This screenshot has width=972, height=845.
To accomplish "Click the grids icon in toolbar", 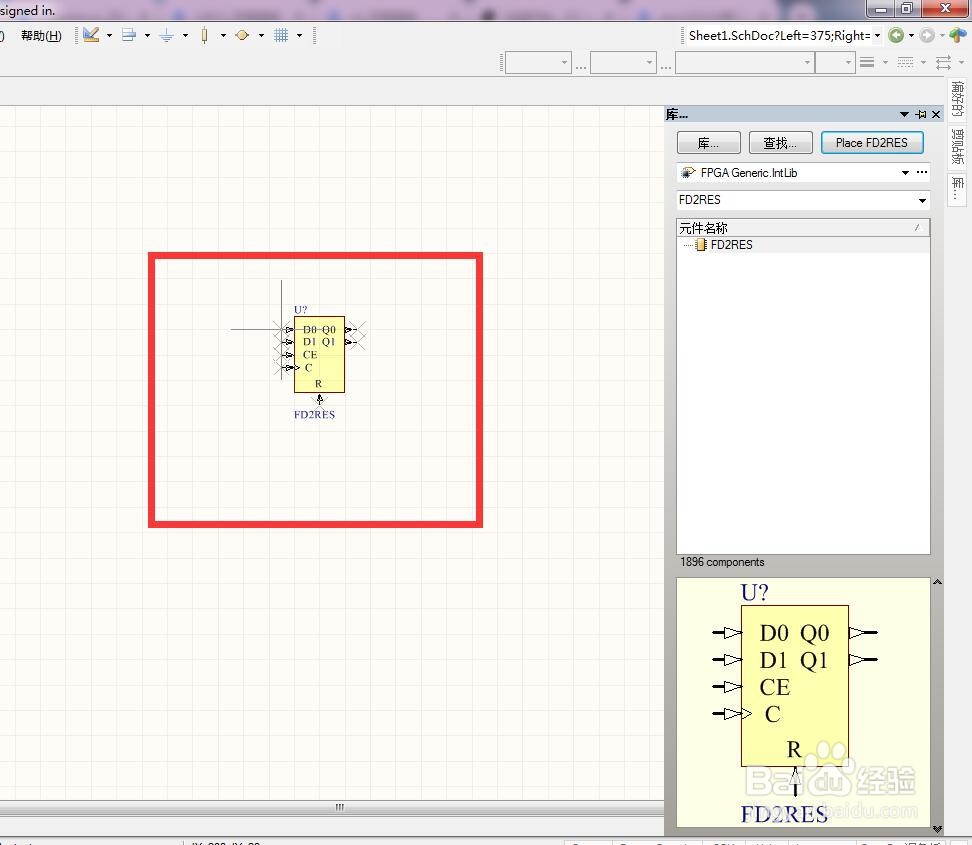I will [x=281, y=35].
